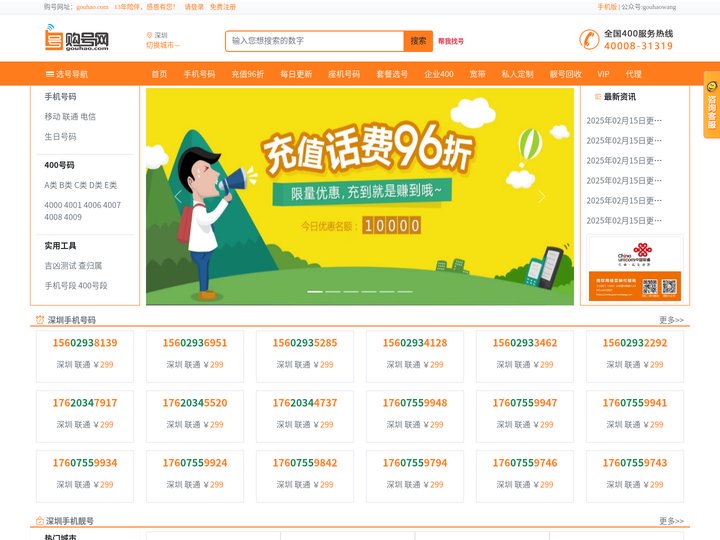Click 吉凶测试 查归属 in sidebar tools
Screen dimensions: 720x540
[x=73, y=265]
